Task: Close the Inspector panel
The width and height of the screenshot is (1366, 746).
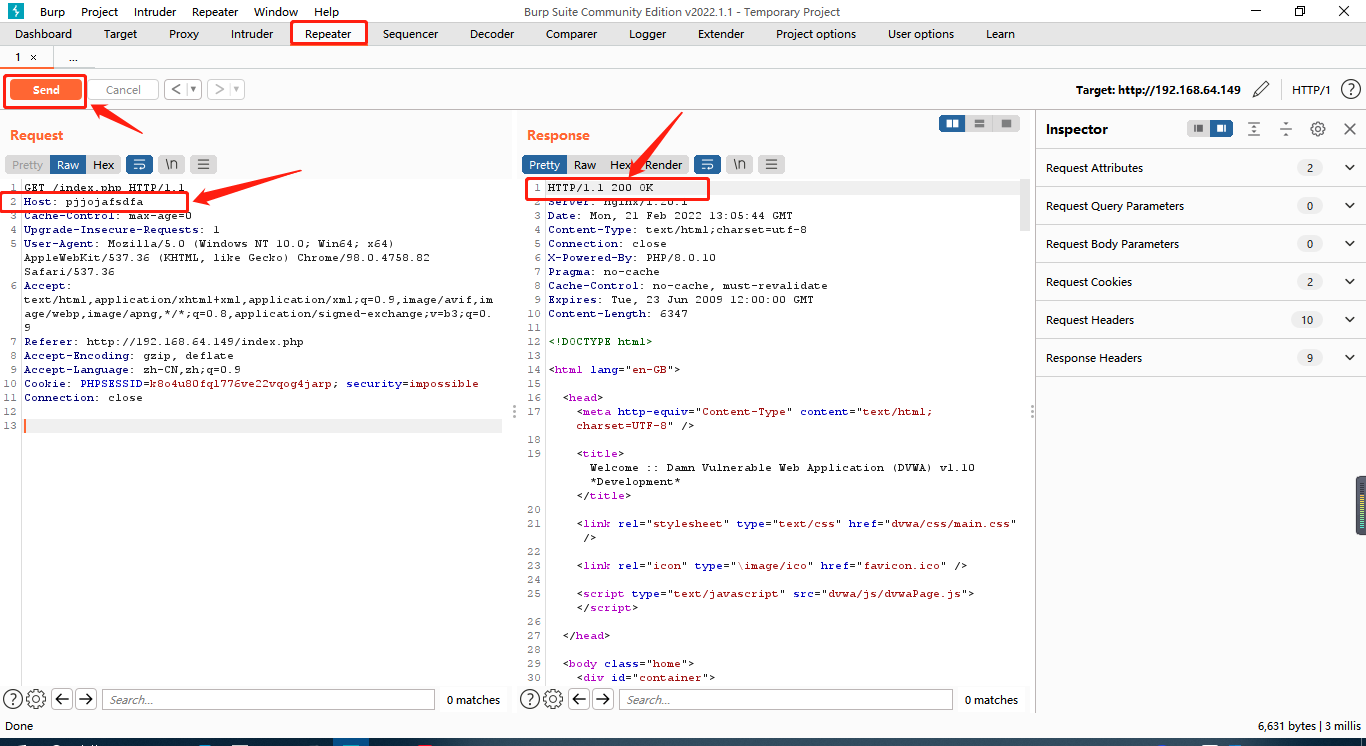Action: (1349, 129)
